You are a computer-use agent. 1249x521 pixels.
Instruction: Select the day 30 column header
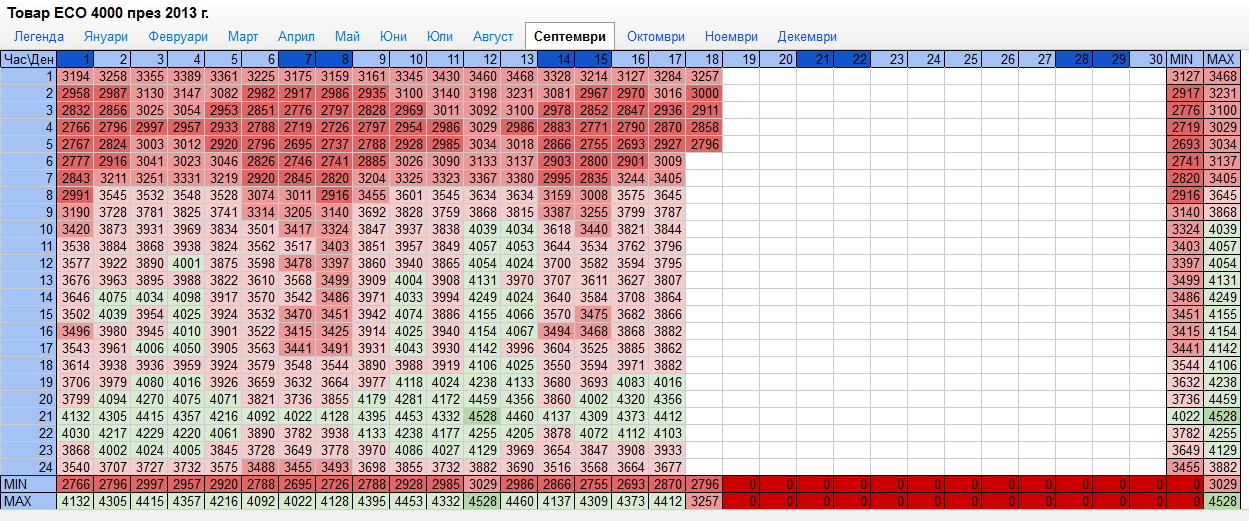pyautogui.click(x=1149, y=60)
